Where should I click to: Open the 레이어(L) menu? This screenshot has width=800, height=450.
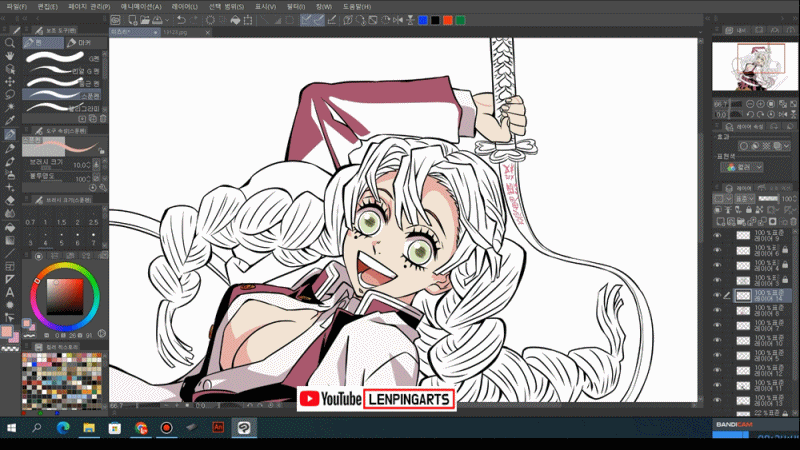click(185, 7)
